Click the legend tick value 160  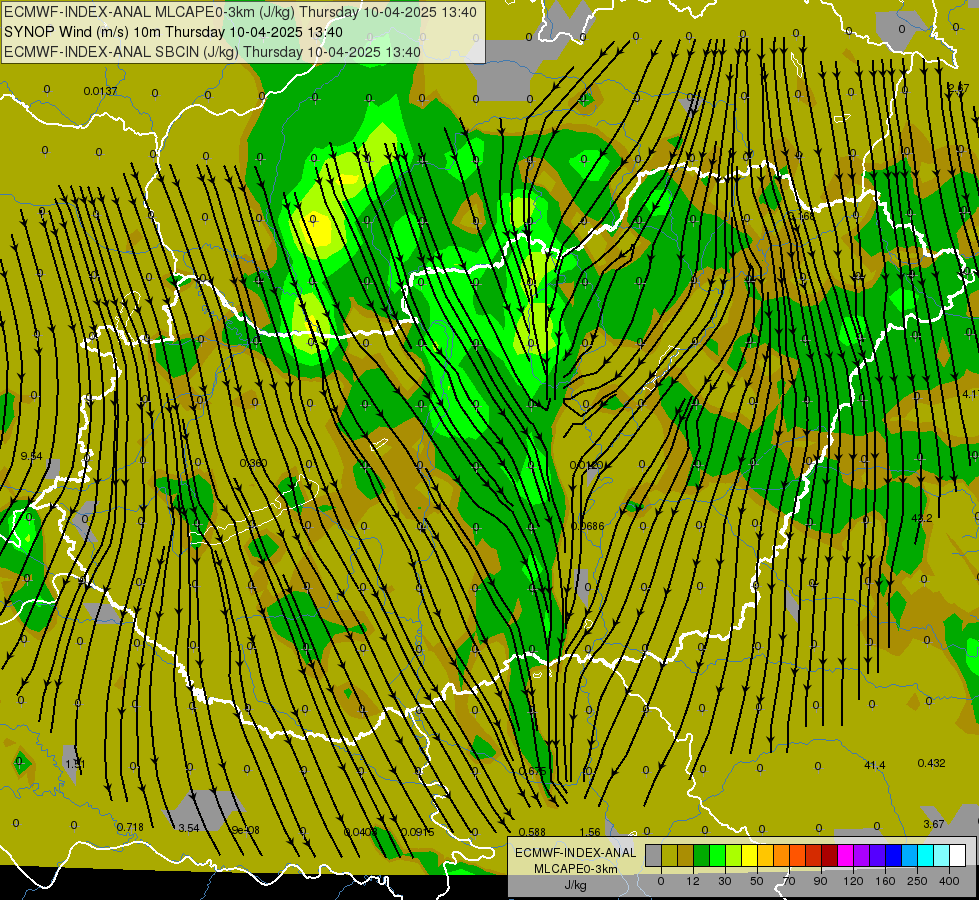(x=885, y=881)
